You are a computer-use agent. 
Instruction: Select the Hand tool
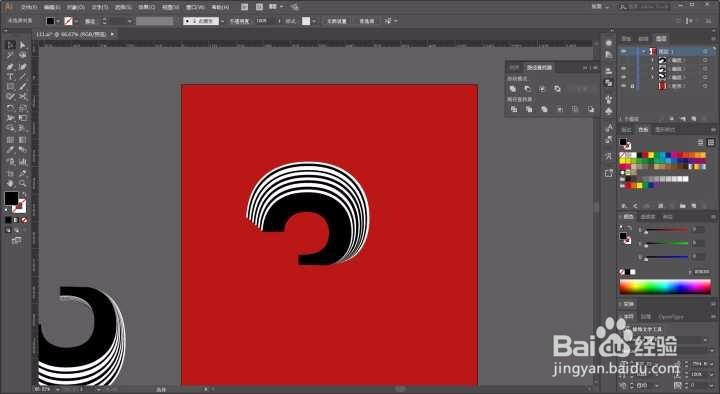(11, 183)
